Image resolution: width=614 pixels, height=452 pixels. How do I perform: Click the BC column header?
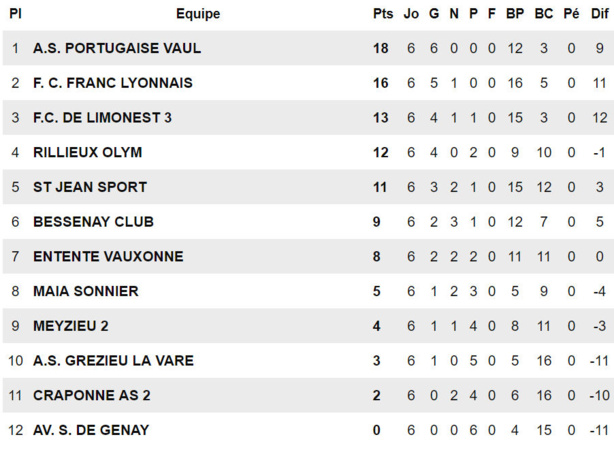click(x=544, y=14)
